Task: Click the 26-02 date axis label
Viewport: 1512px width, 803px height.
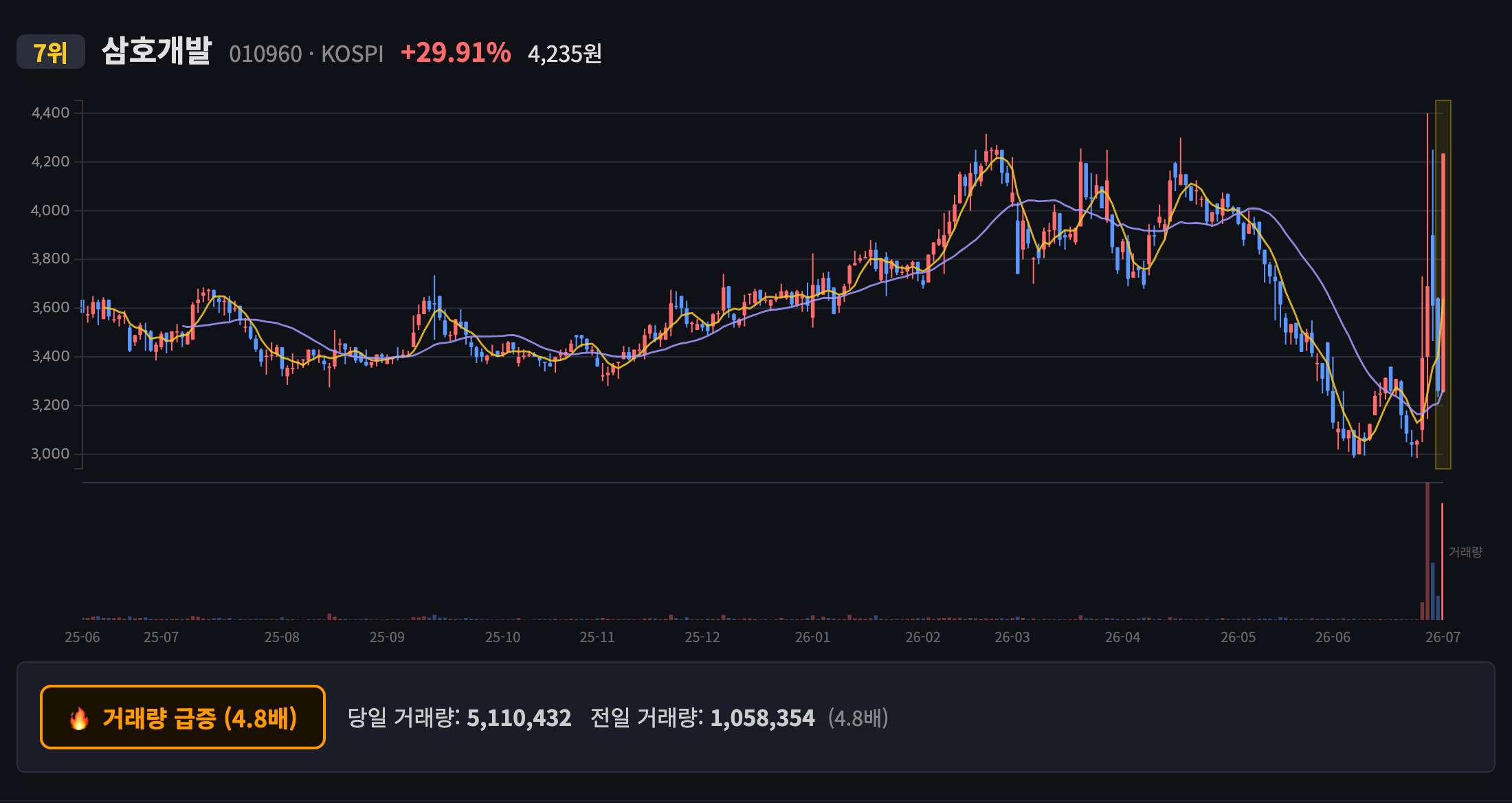Action: pos(923,637)
